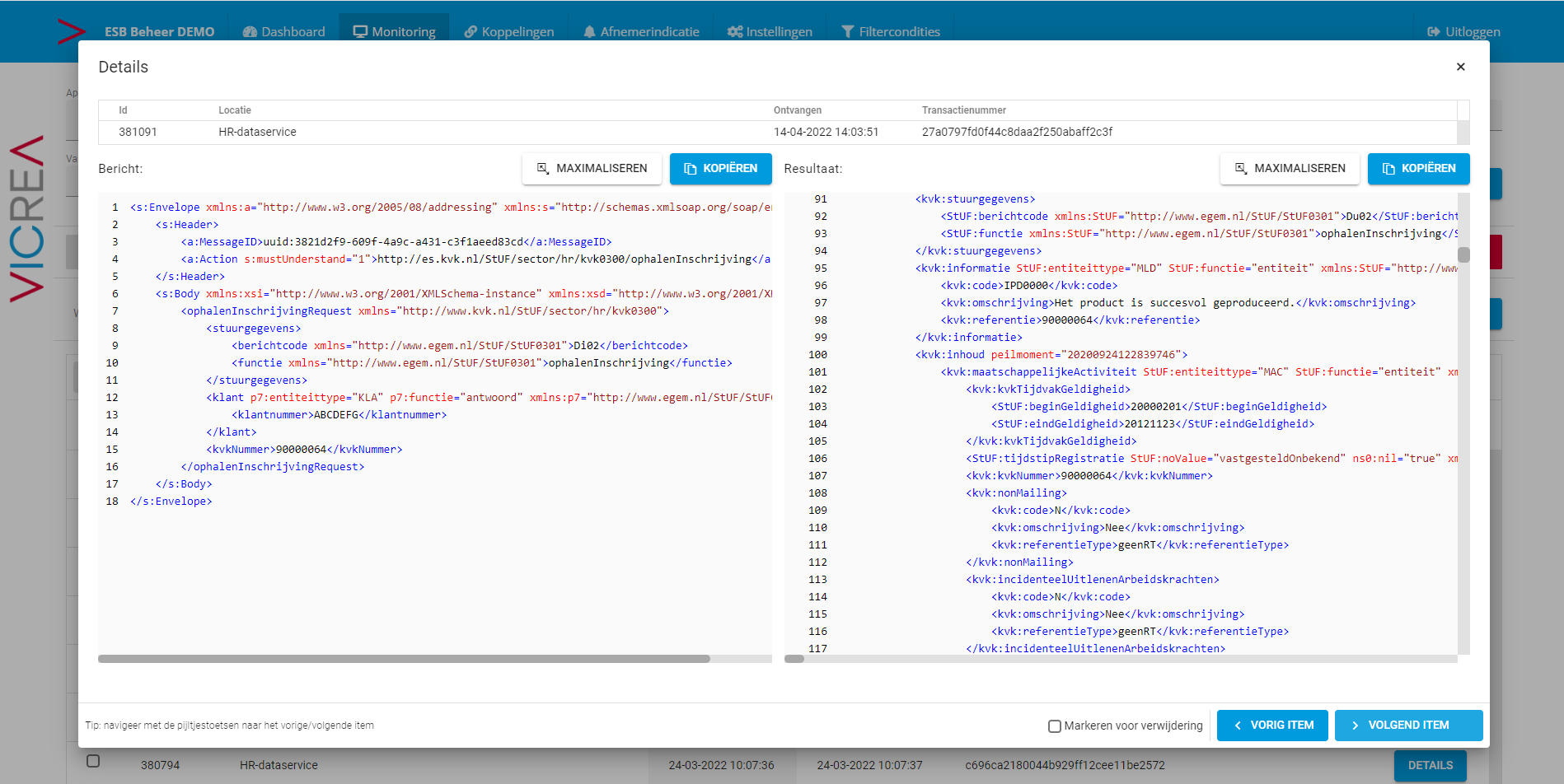The height and width of the screenshot is (784, 1564).
Task: Click Bericht line 15 kvkNummer 90000064
Action: point(304,450)
